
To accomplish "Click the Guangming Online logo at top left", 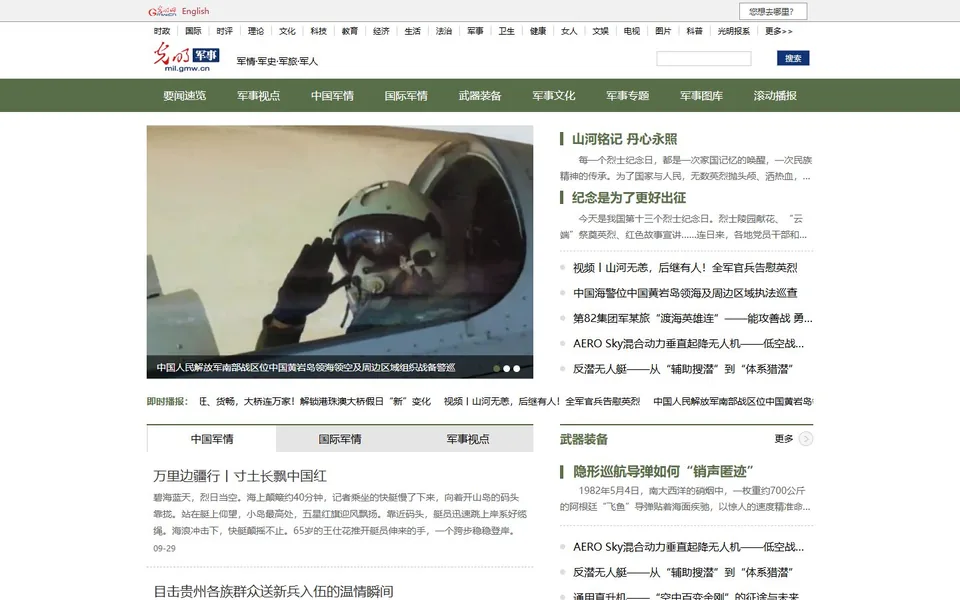I will coord(162,11).
